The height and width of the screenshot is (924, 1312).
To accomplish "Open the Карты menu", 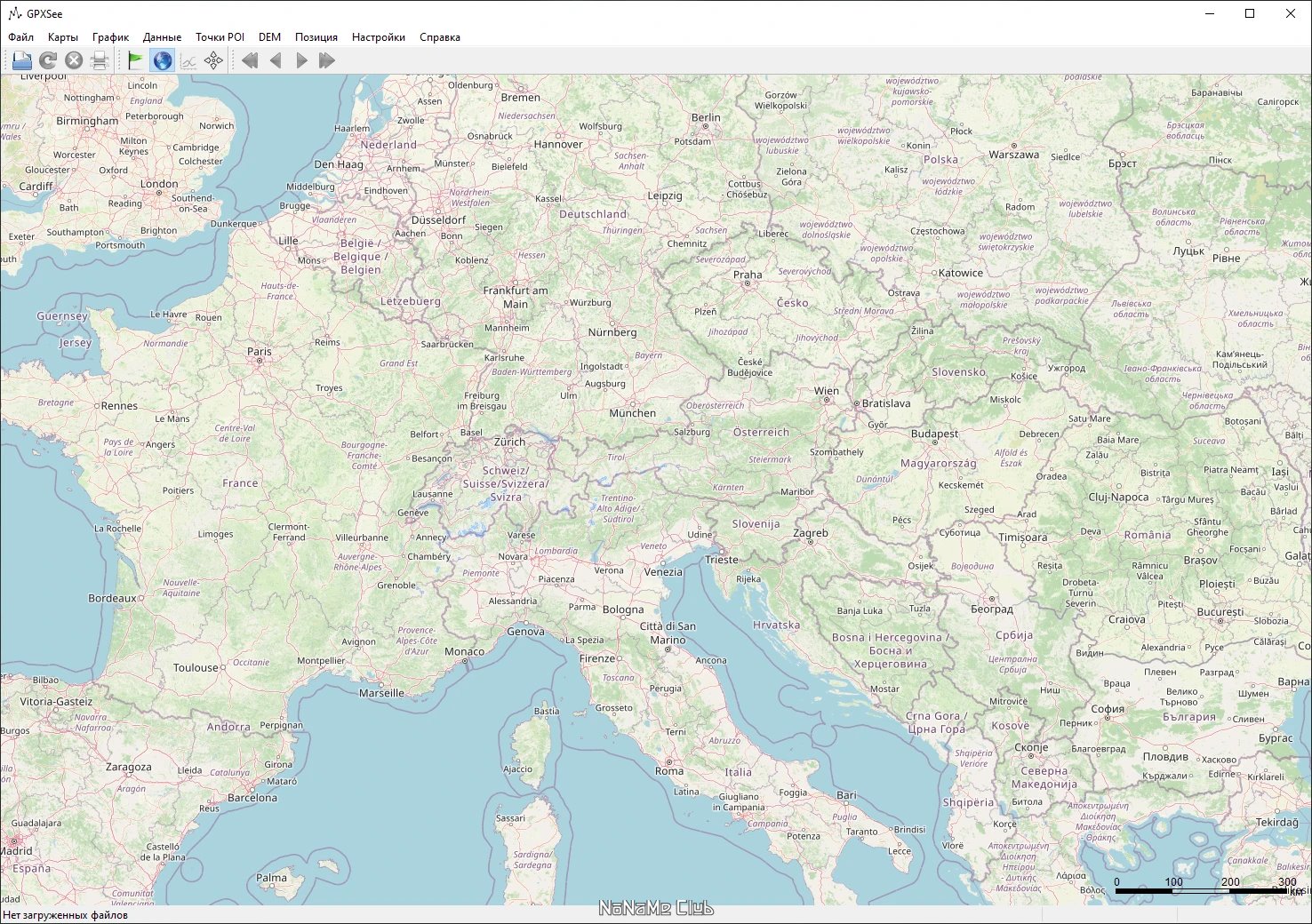I will 62,36.
